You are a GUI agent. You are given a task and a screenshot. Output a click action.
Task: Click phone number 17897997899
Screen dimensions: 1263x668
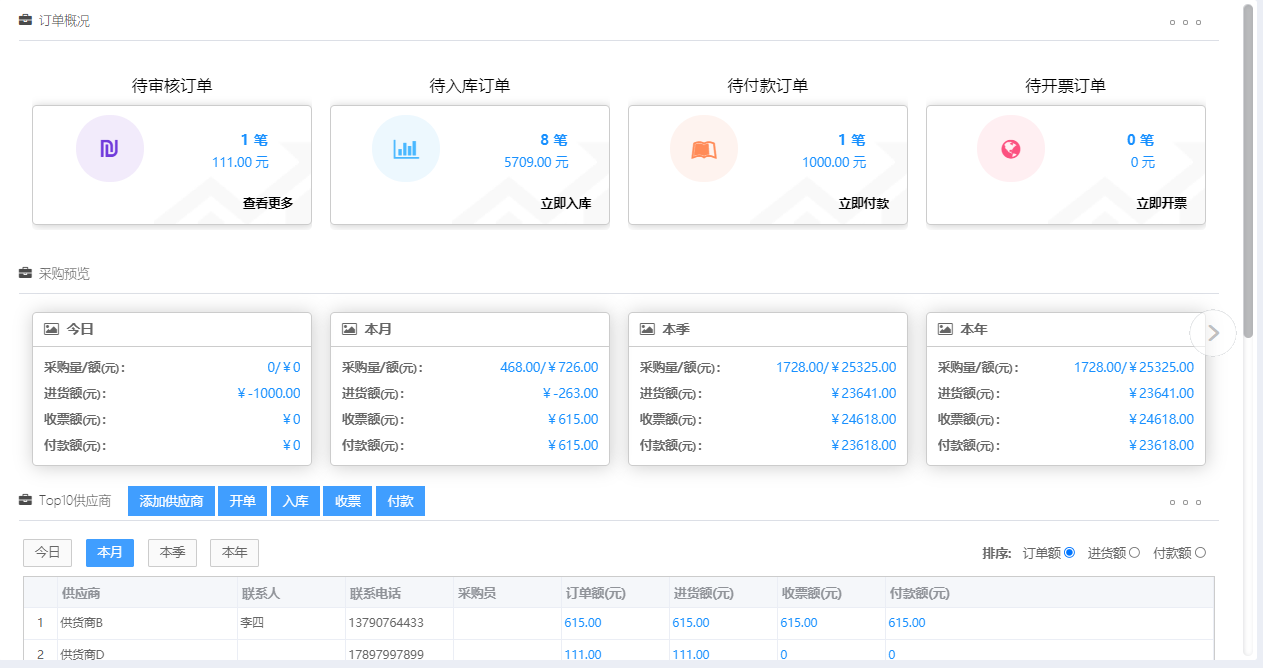[x=386, y=655]
